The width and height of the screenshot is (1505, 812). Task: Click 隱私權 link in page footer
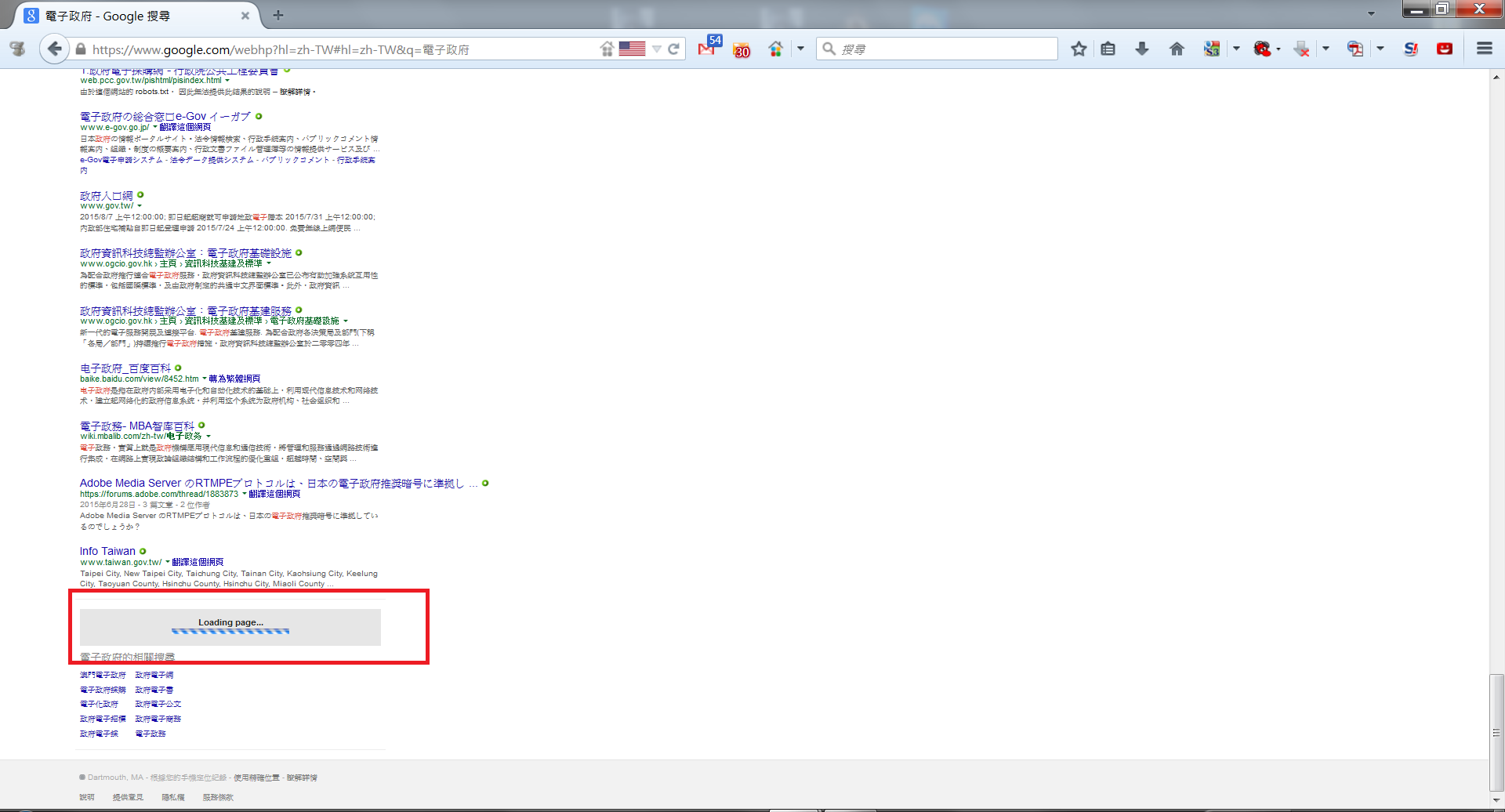[x=173, y=797]
